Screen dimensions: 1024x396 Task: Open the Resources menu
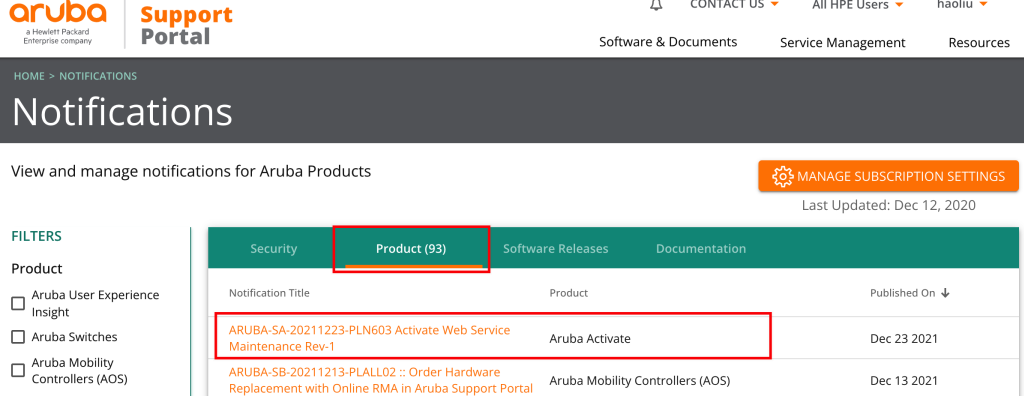(x=979, y=42)
